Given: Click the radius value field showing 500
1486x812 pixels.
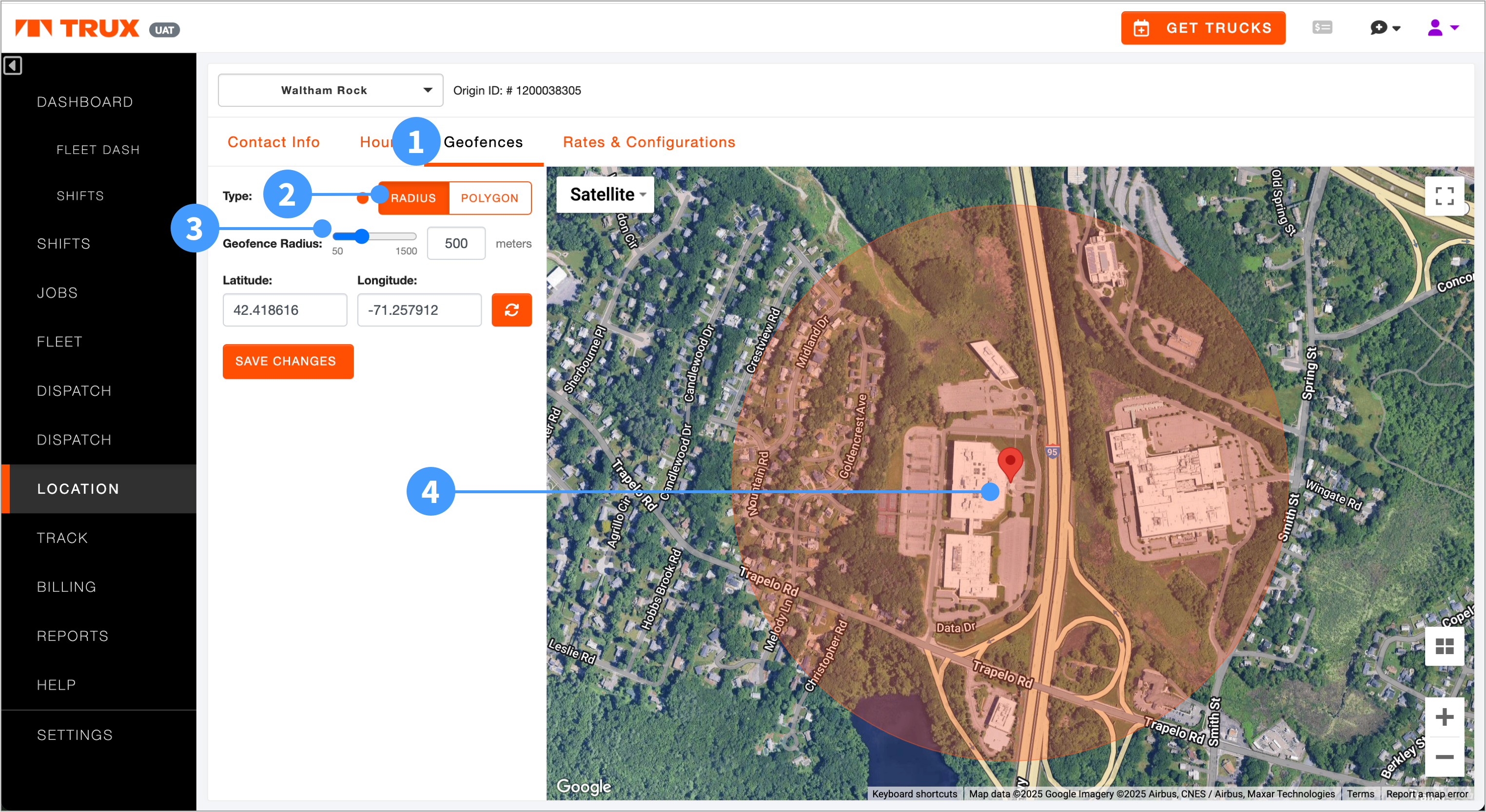Looking at the screenshot, I should [456, 243].
